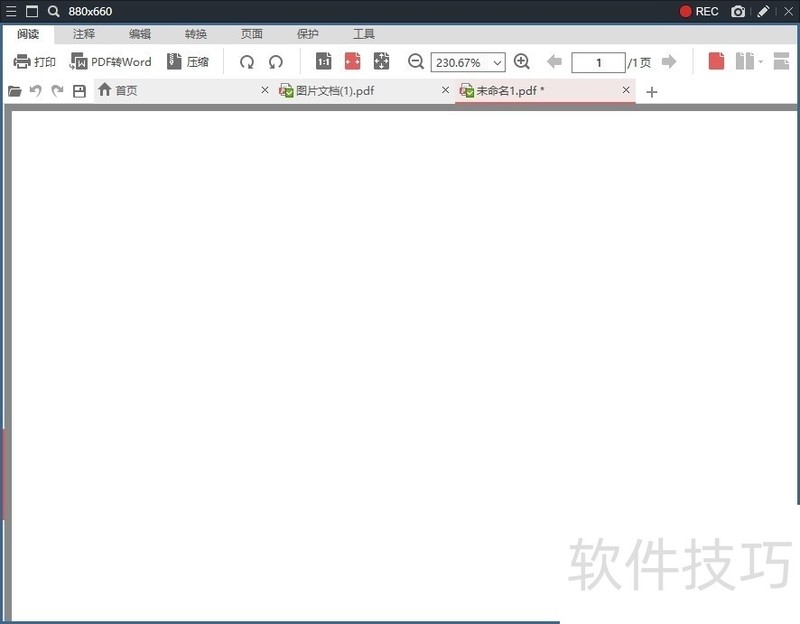The image size is (800, 624).
Task: Click the redo arrow icon
Action: pos(57,91)
